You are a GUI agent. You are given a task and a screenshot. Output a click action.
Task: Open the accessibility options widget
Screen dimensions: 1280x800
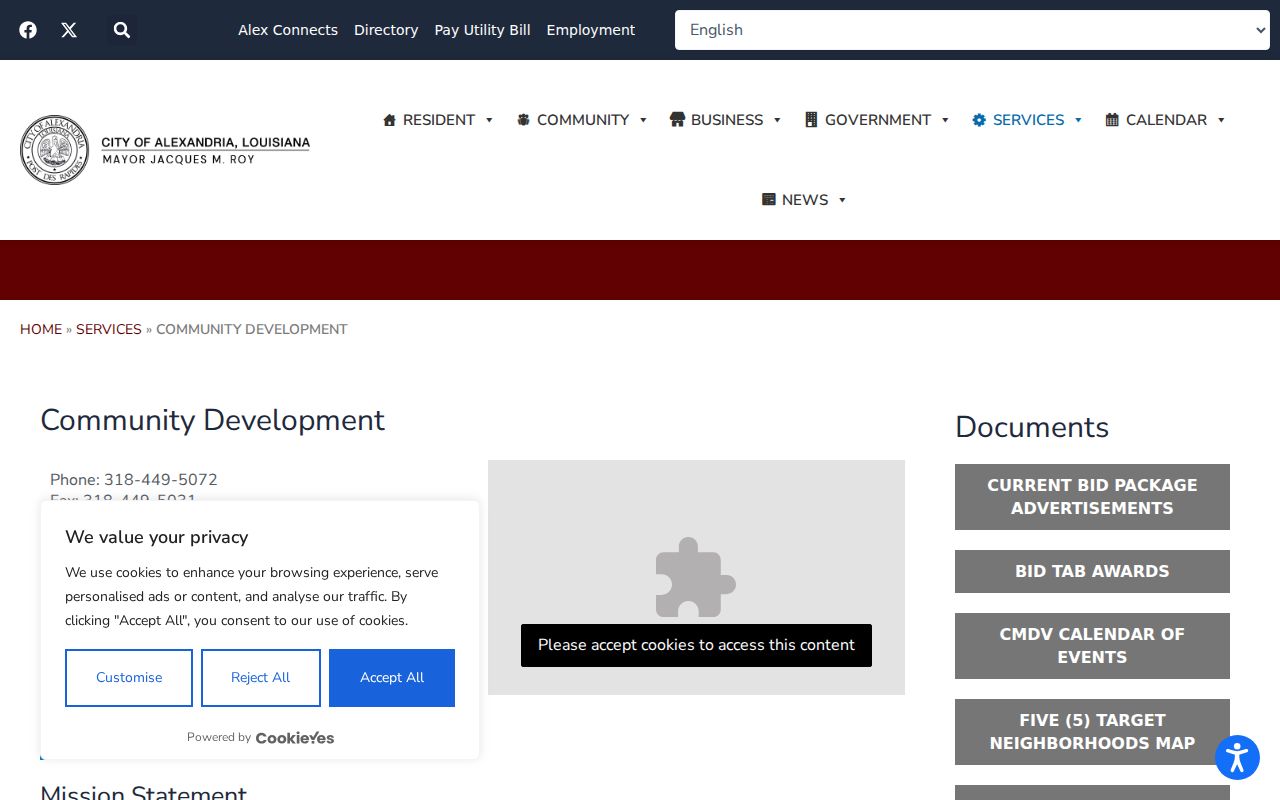(x=1237, y=757)
